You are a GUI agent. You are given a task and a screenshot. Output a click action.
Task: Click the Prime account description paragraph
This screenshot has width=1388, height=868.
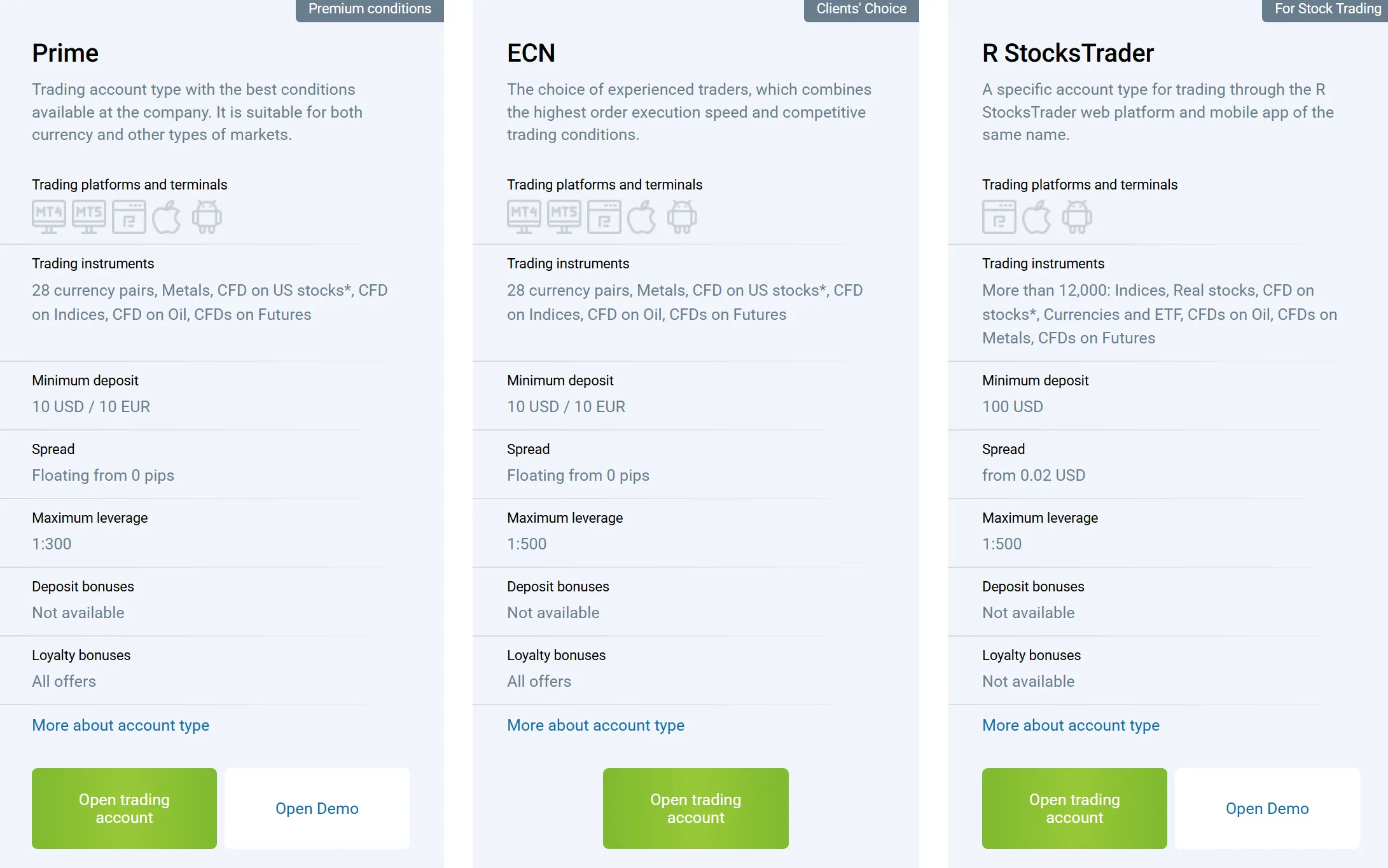(x=197, y=112)
